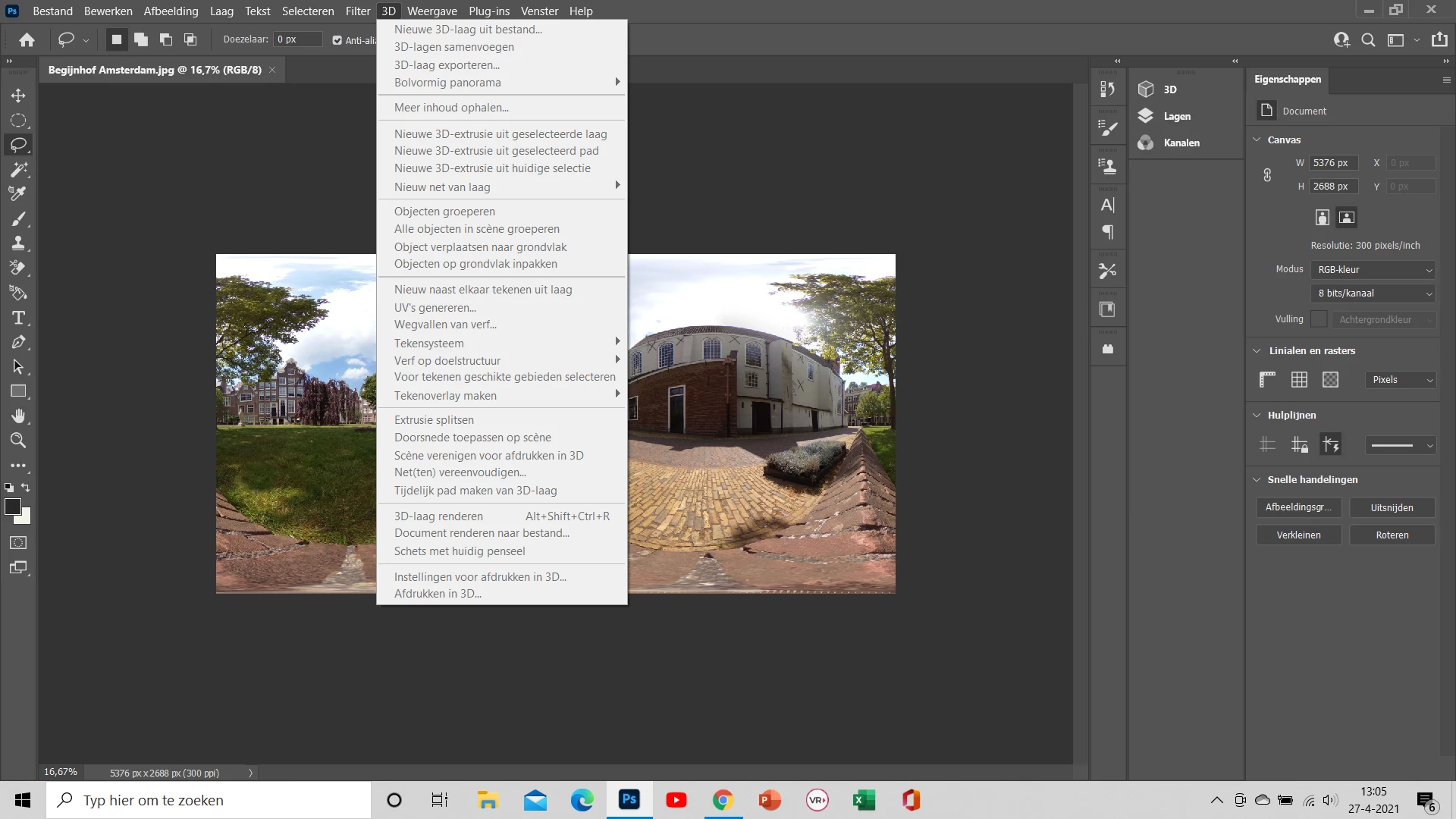
Task: Set canvas to landscape orientation
Action: (x=1347, y=218)
